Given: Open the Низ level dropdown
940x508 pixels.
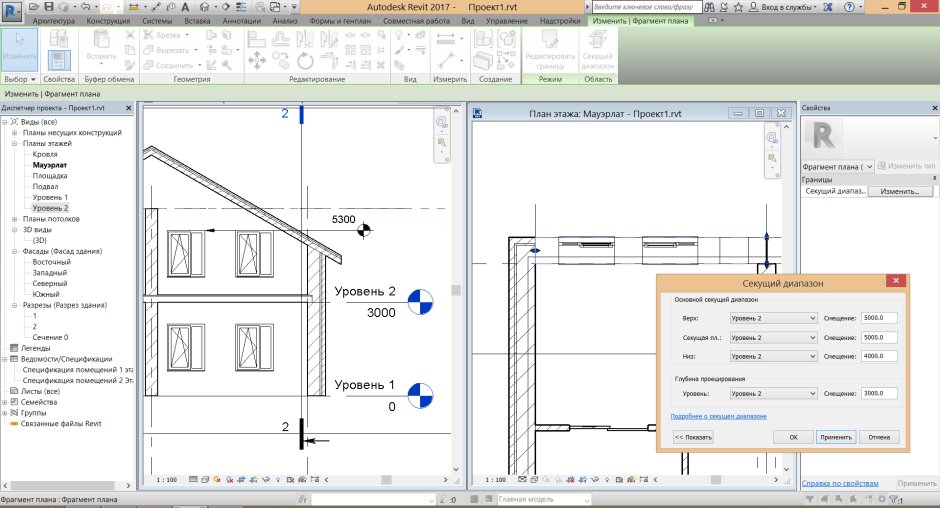Looking at the screenshot, I should [x=773, y=356].
